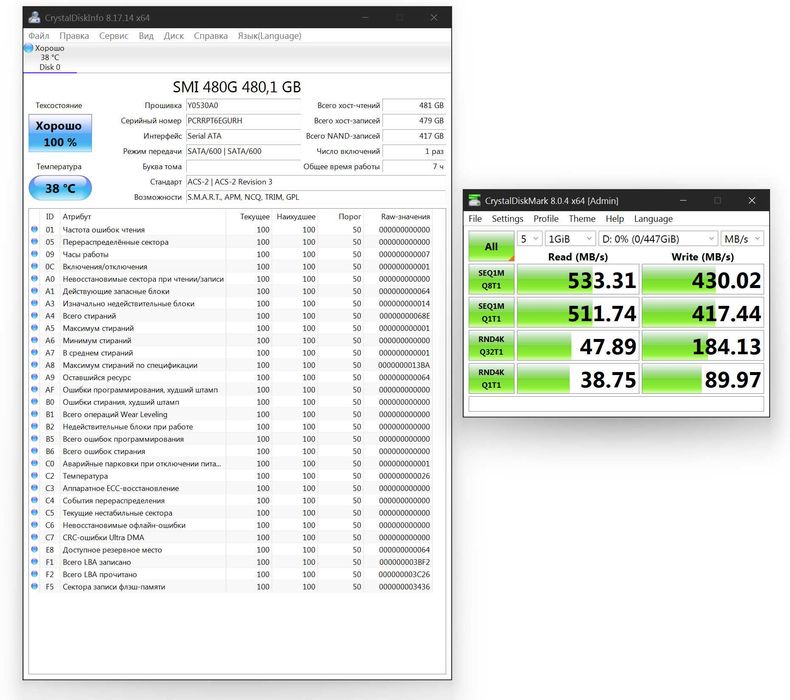Click the SEQ1M Q8T1 write result 430.02
The image size is (790, 700).
click(703, 280)
